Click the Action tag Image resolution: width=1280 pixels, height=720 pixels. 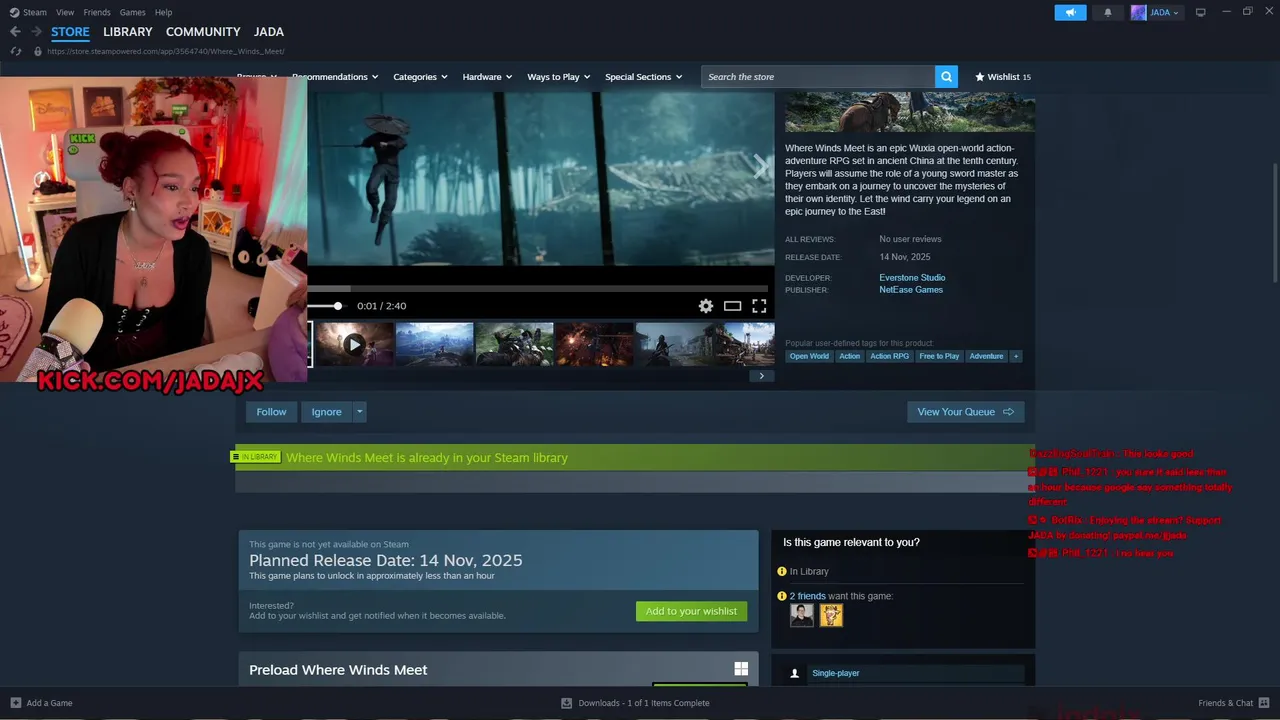click(849, 356)
